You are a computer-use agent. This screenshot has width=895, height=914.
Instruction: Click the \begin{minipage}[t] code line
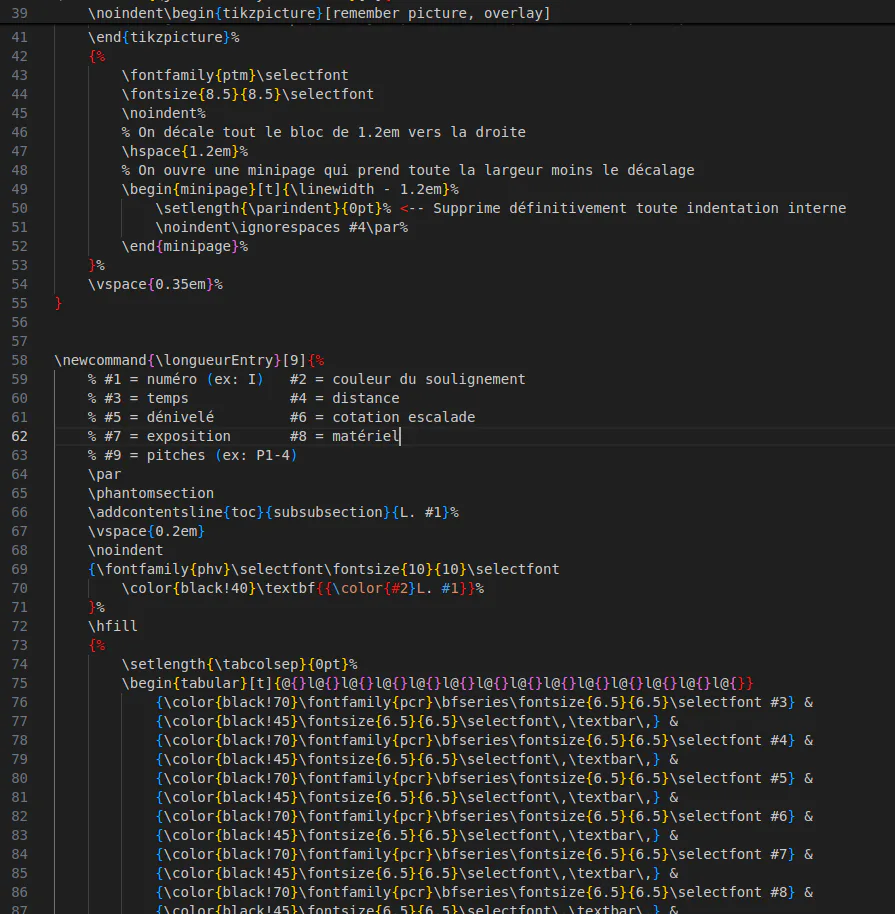coord(290,189)
